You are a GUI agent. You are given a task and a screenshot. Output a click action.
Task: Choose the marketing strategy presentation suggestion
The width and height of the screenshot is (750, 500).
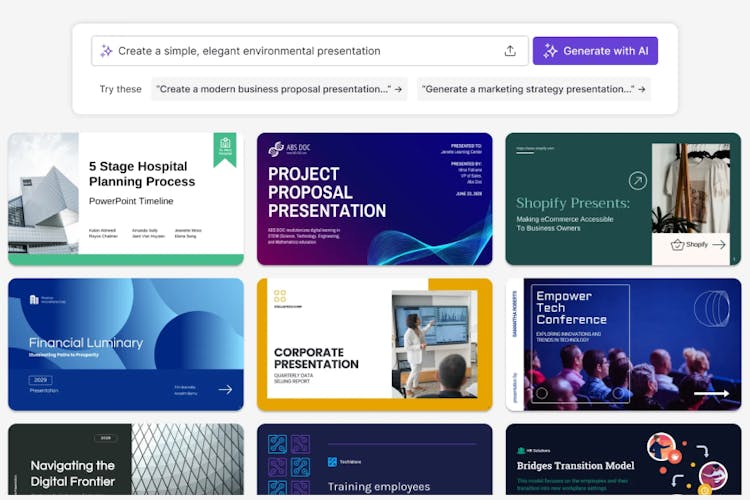(533, 89)
